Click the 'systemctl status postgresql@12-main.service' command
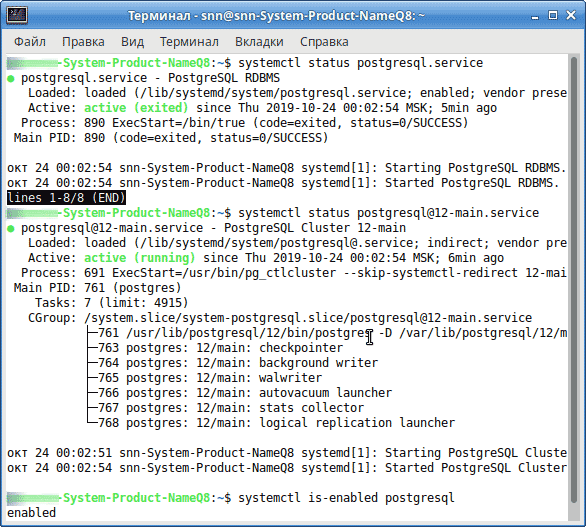 (x=389, y=213)
